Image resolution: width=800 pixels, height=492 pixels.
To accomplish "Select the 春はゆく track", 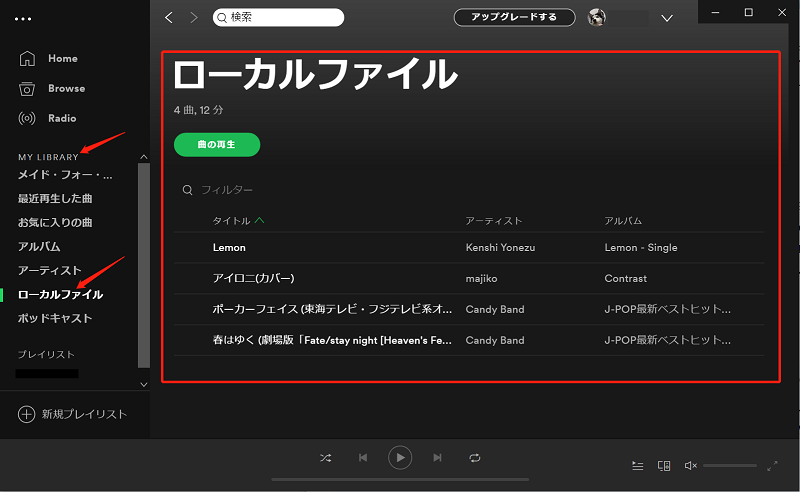I will 332,340.
